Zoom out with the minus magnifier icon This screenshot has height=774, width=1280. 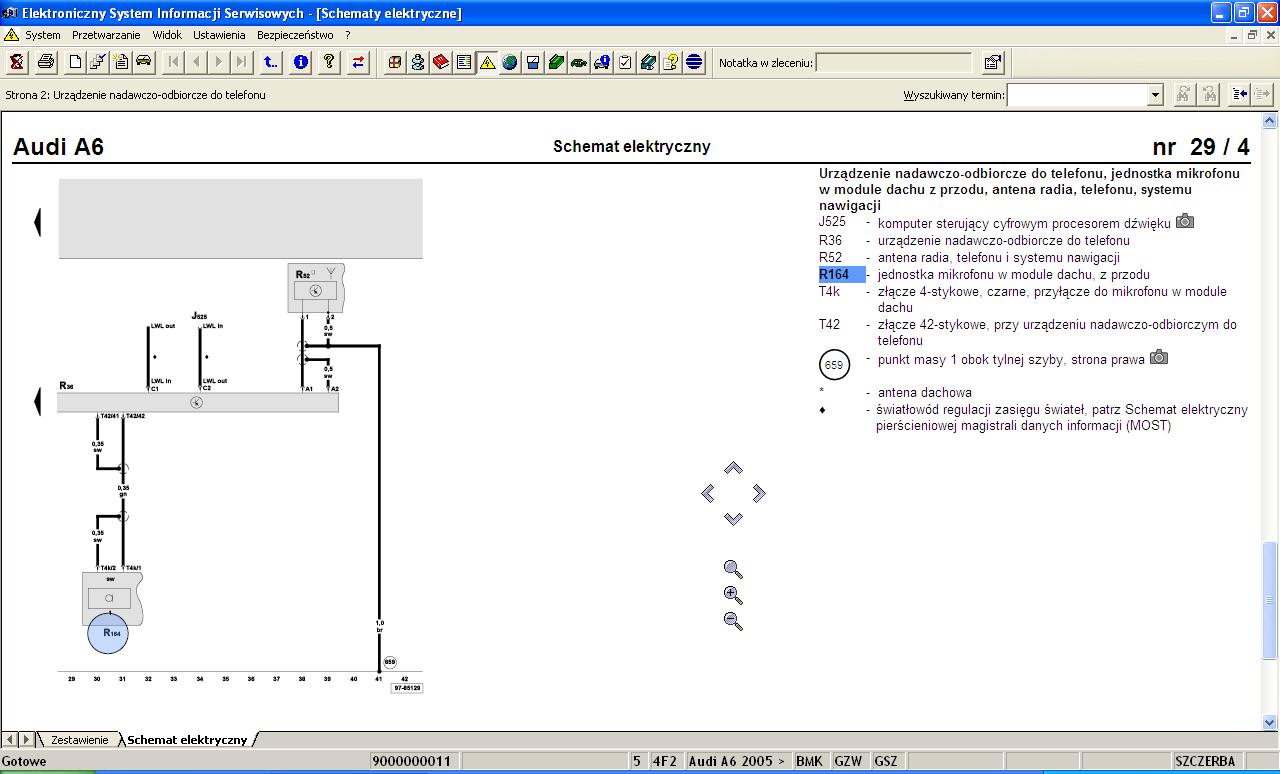(x=733, y=621)
